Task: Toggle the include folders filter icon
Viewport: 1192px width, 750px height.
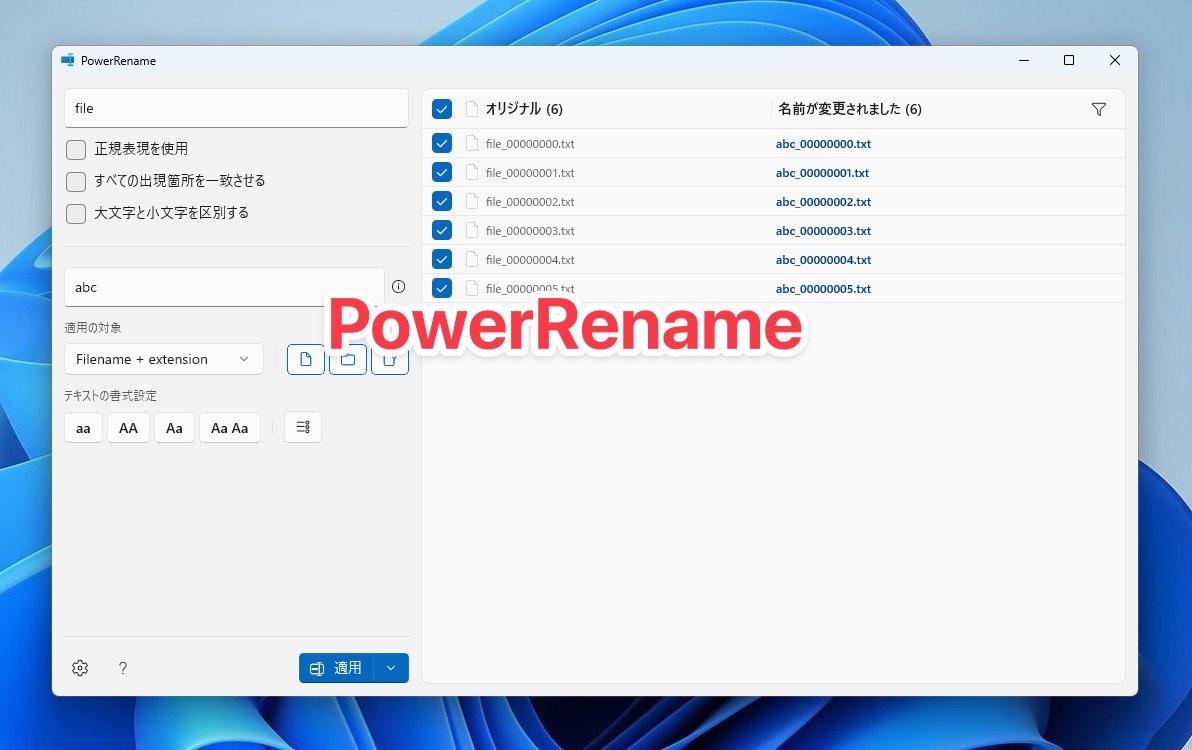Action: point(348,359)
